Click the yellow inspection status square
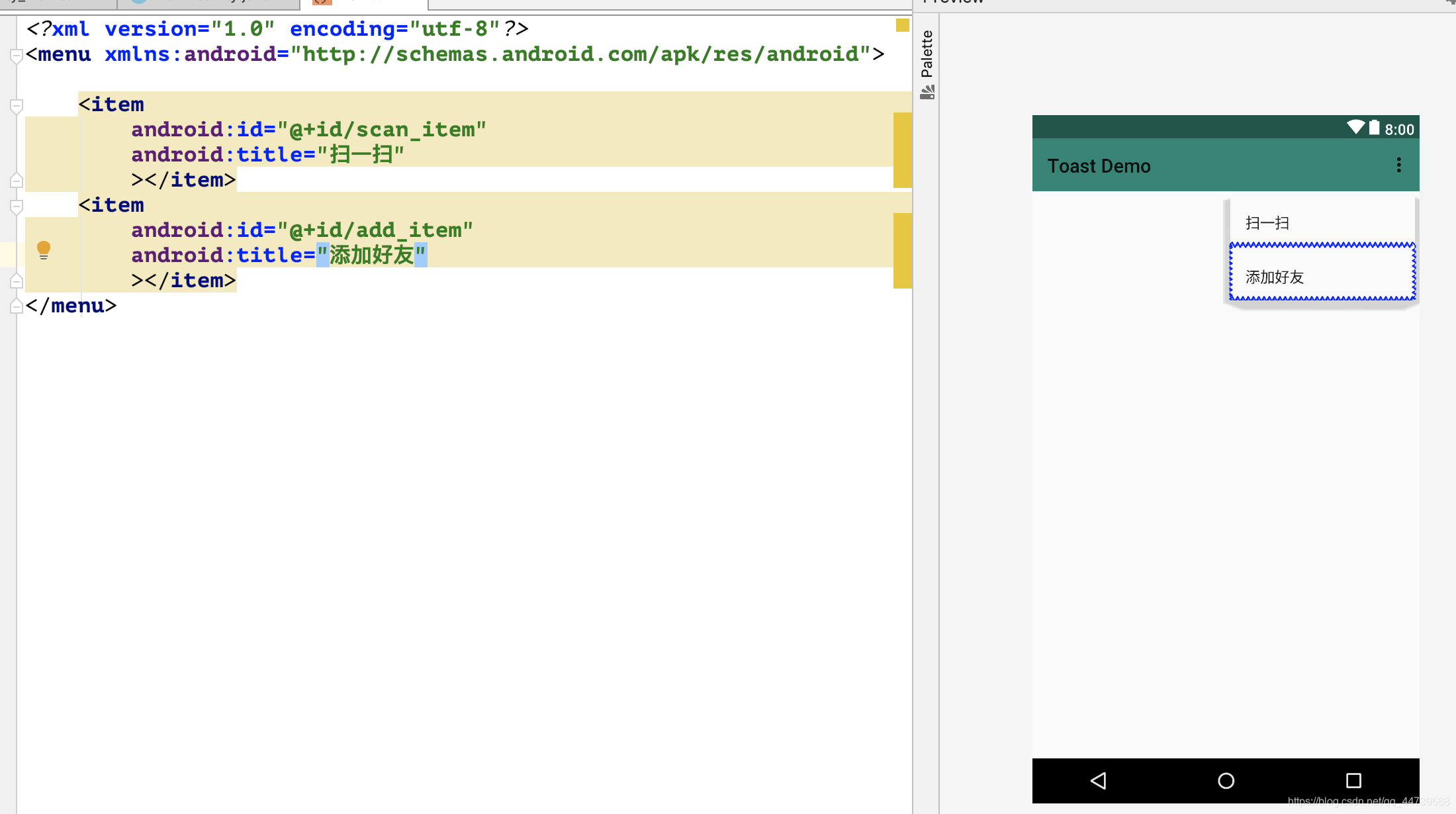 [x=902, y=25]
